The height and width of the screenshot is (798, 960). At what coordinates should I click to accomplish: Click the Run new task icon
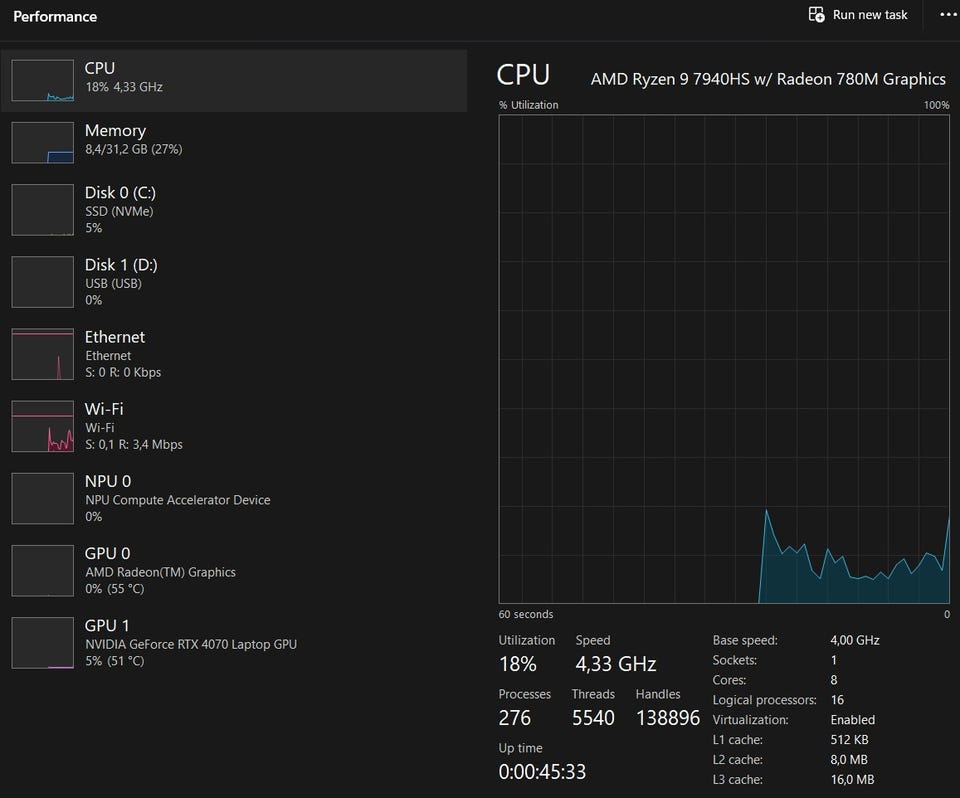(816, 15)
